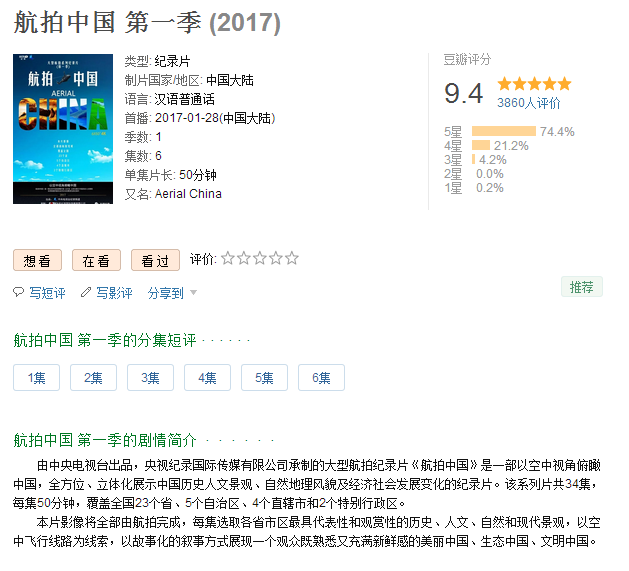The image size is (629, 571).
Task: Click the 21.2% four-star percentage
Action: (511, 146)
